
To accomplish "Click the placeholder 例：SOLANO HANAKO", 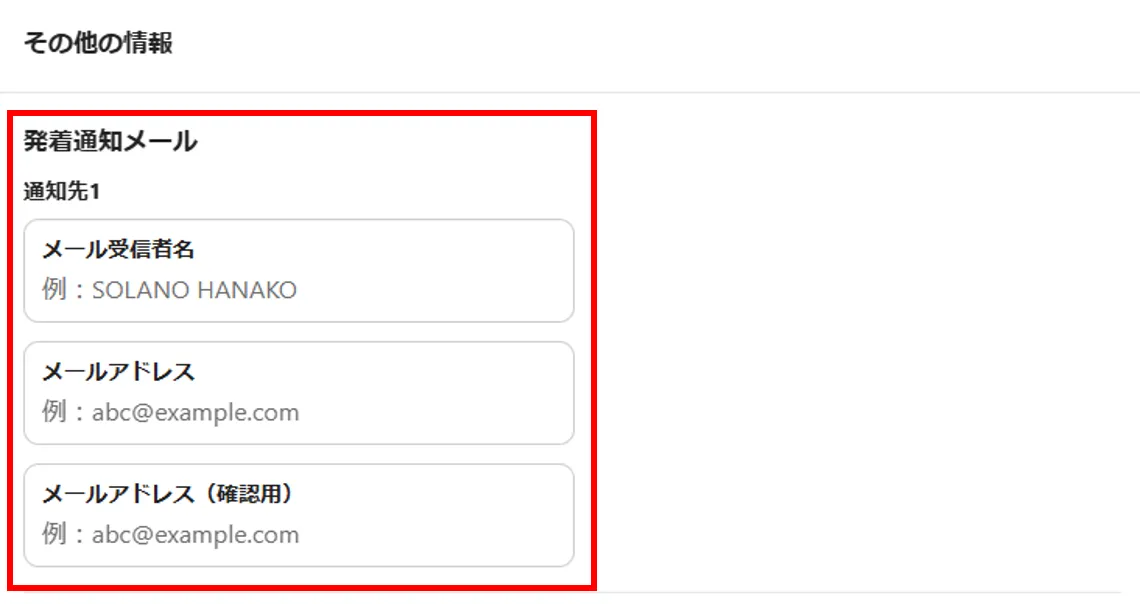I will [170, 291].
